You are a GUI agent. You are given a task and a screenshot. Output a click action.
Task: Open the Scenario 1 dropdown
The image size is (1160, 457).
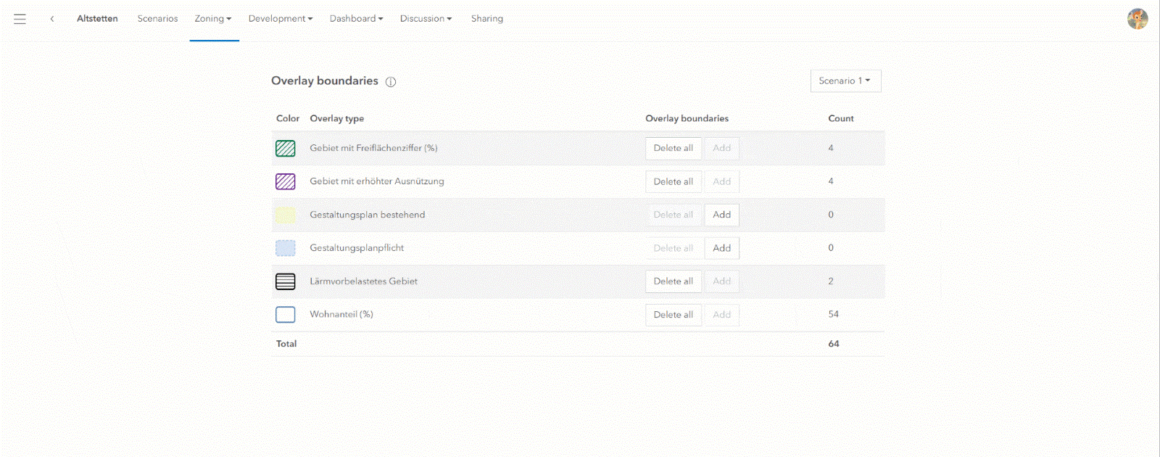(846, 81)
